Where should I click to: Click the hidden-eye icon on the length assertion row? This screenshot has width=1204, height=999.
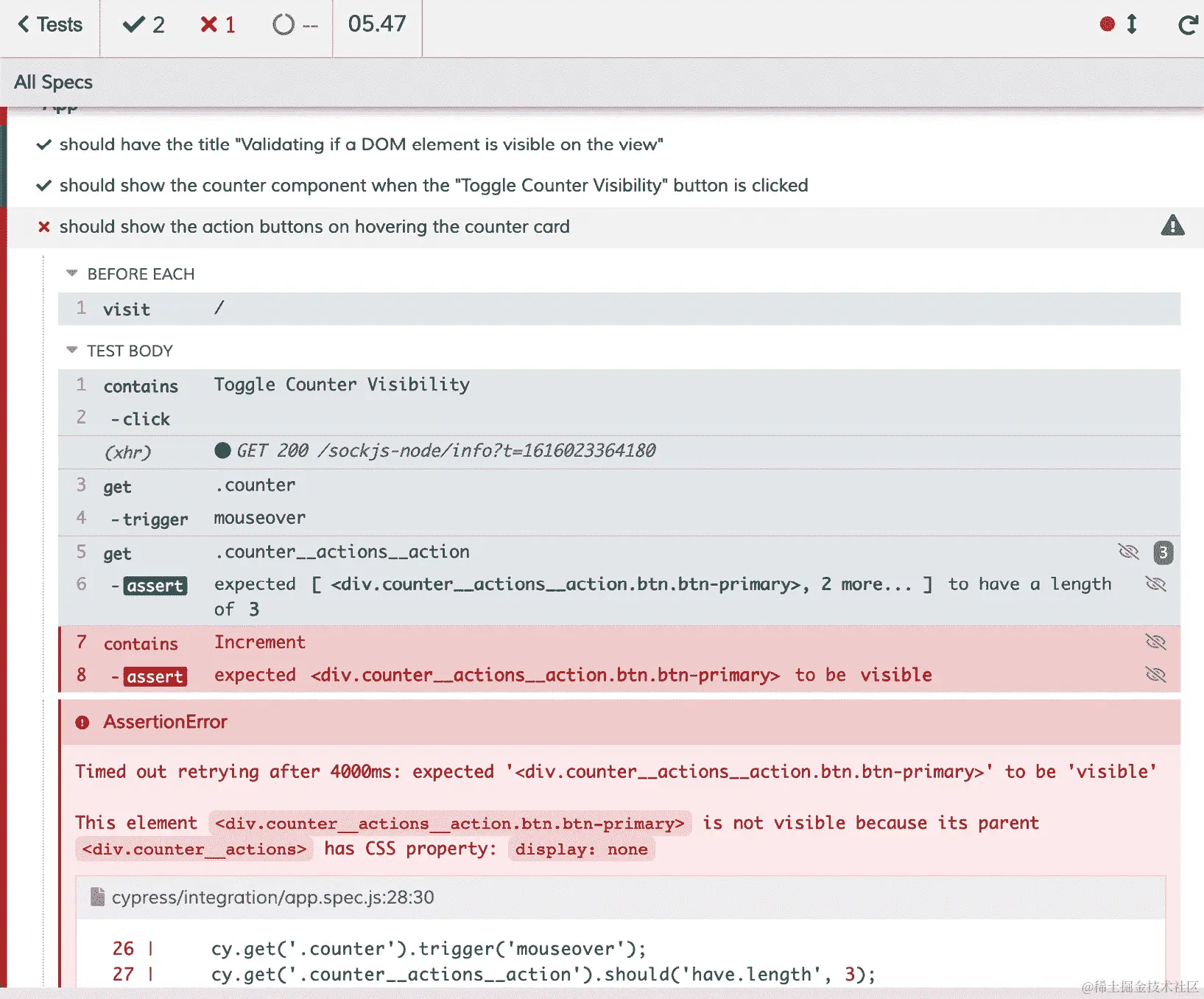(1156, 584)
